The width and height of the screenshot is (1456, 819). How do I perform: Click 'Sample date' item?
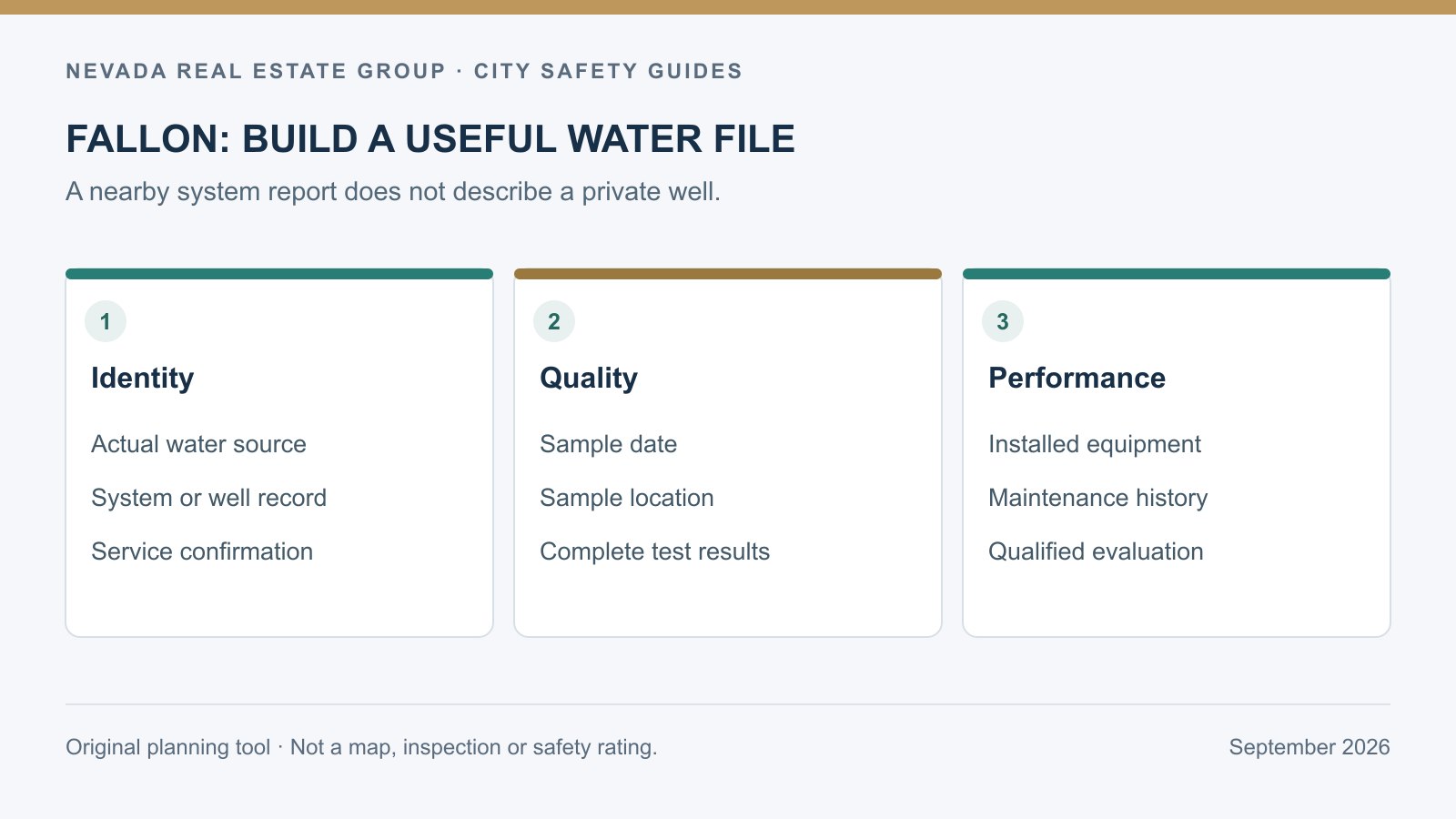[609, 444]
